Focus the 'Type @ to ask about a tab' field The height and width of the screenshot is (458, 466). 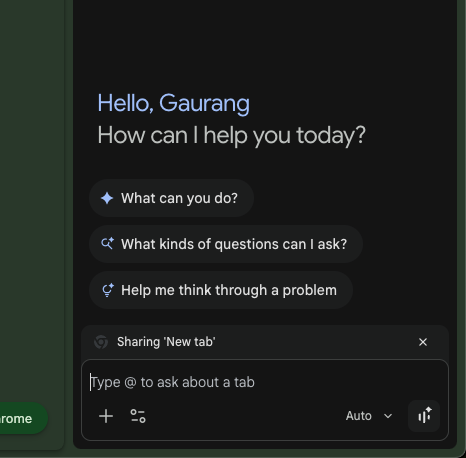tap(265, 382)
